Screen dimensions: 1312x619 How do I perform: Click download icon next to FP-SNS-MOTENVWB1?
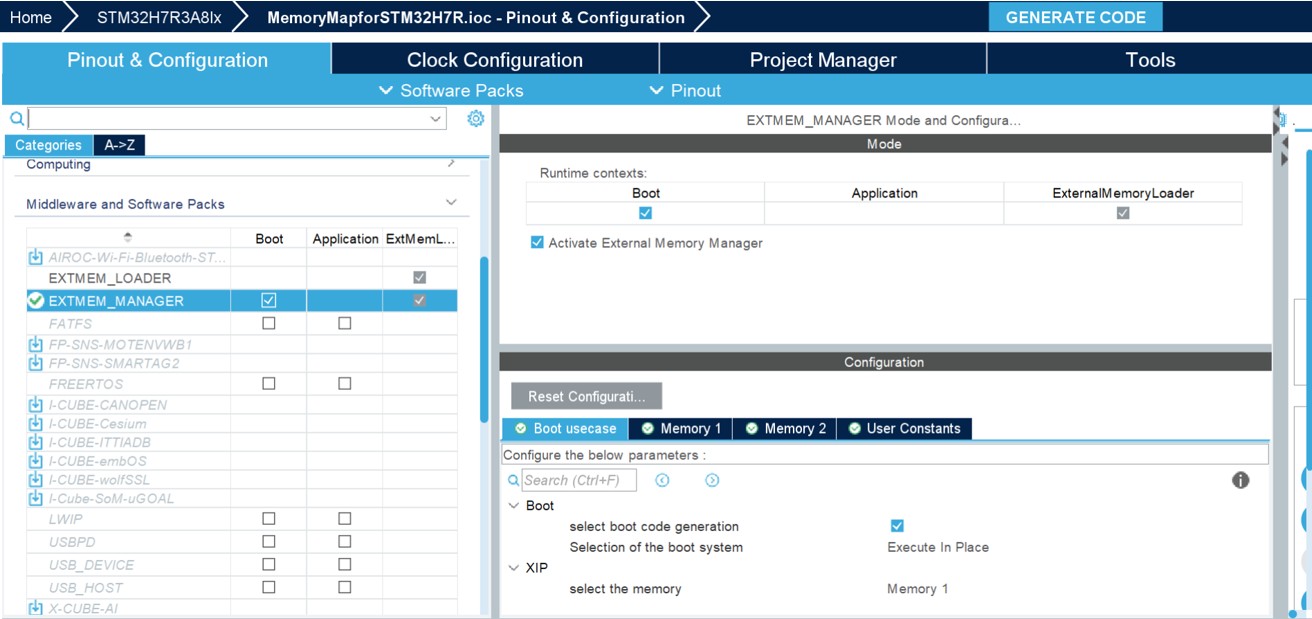point(36,344)
